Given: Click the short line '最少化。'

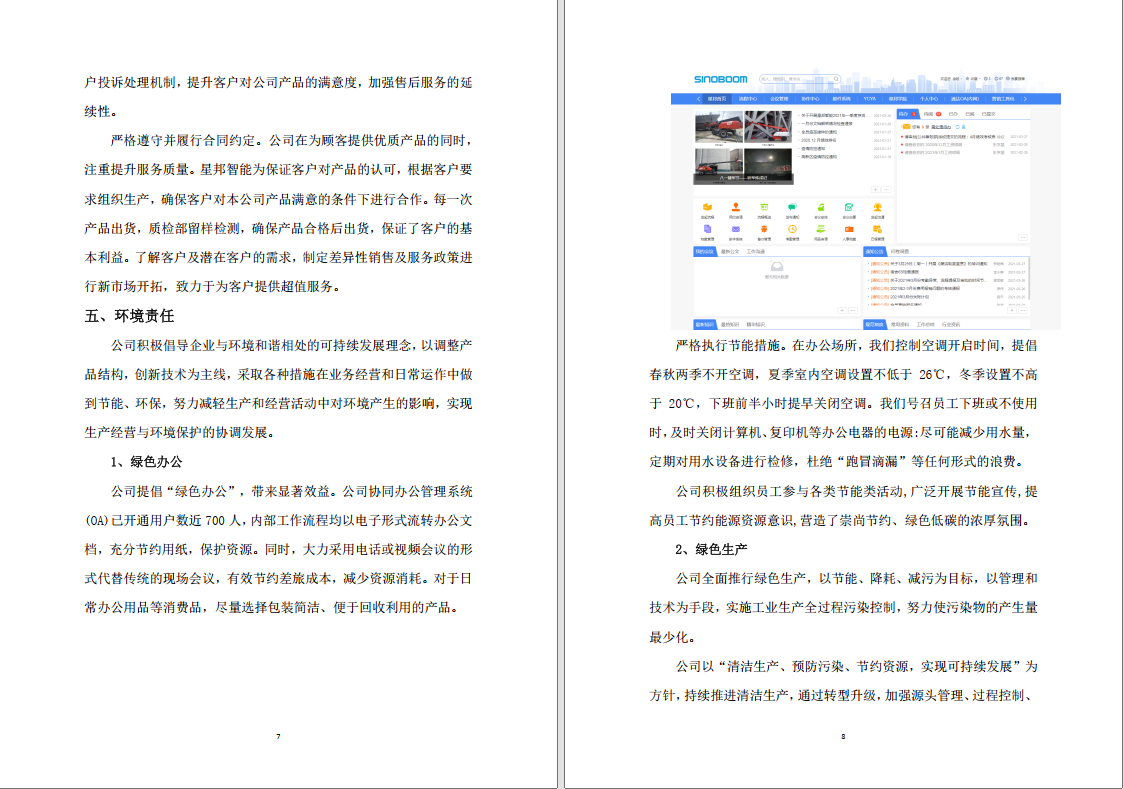Looking at the screenshot, I should tap(672, 637).
